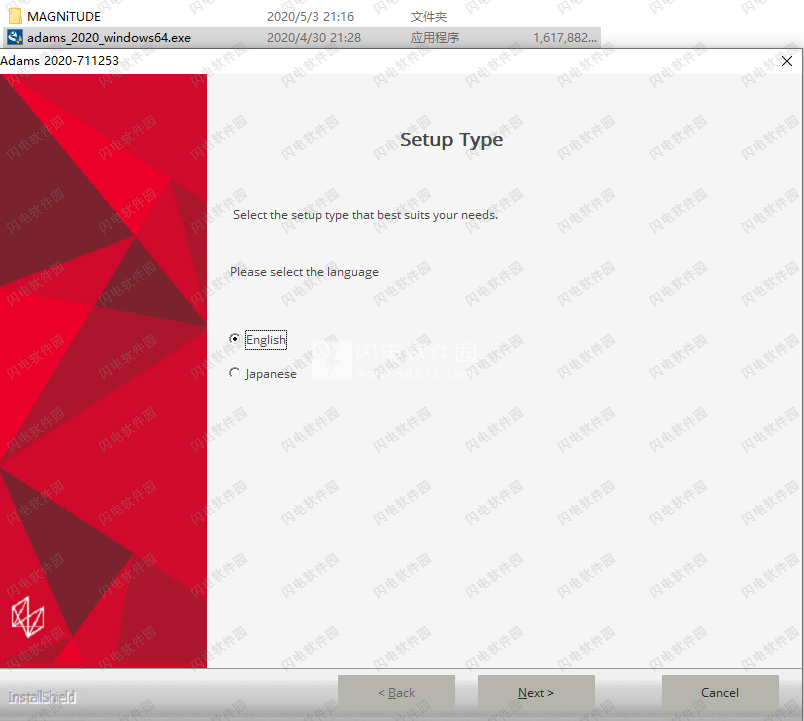Go back with the Back button

pos(396,692)
